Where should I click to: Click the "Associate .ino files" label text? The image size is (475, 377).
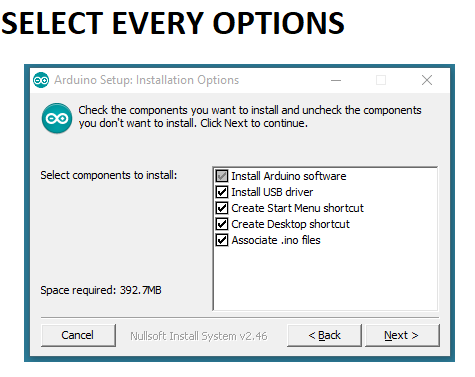(276, 240)
